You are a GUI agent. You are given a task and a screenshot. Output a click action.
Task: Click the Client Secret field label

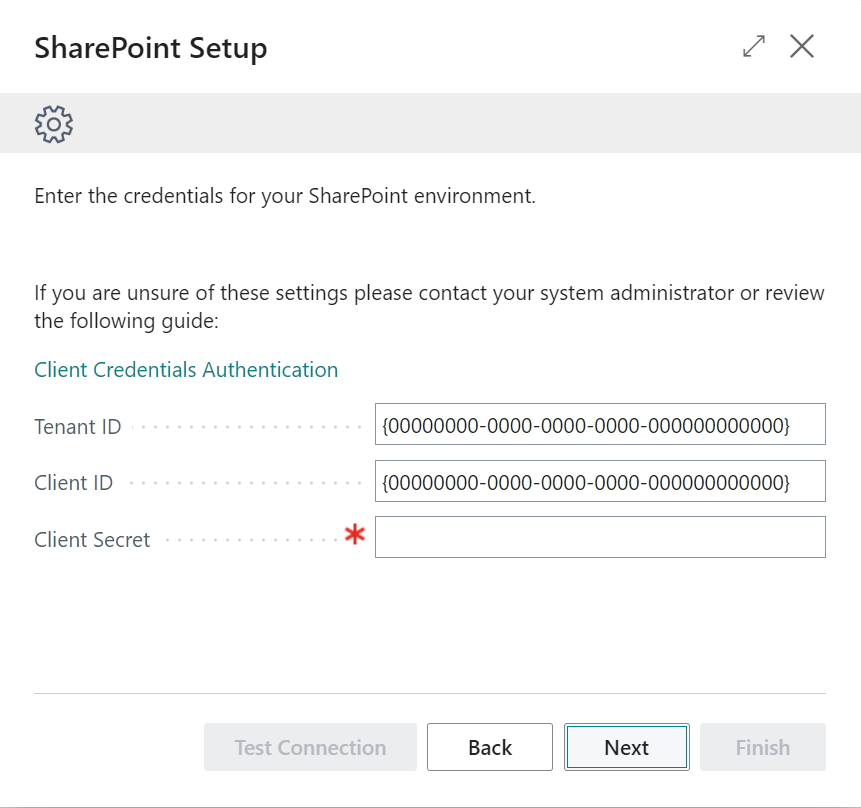point(91,539)
